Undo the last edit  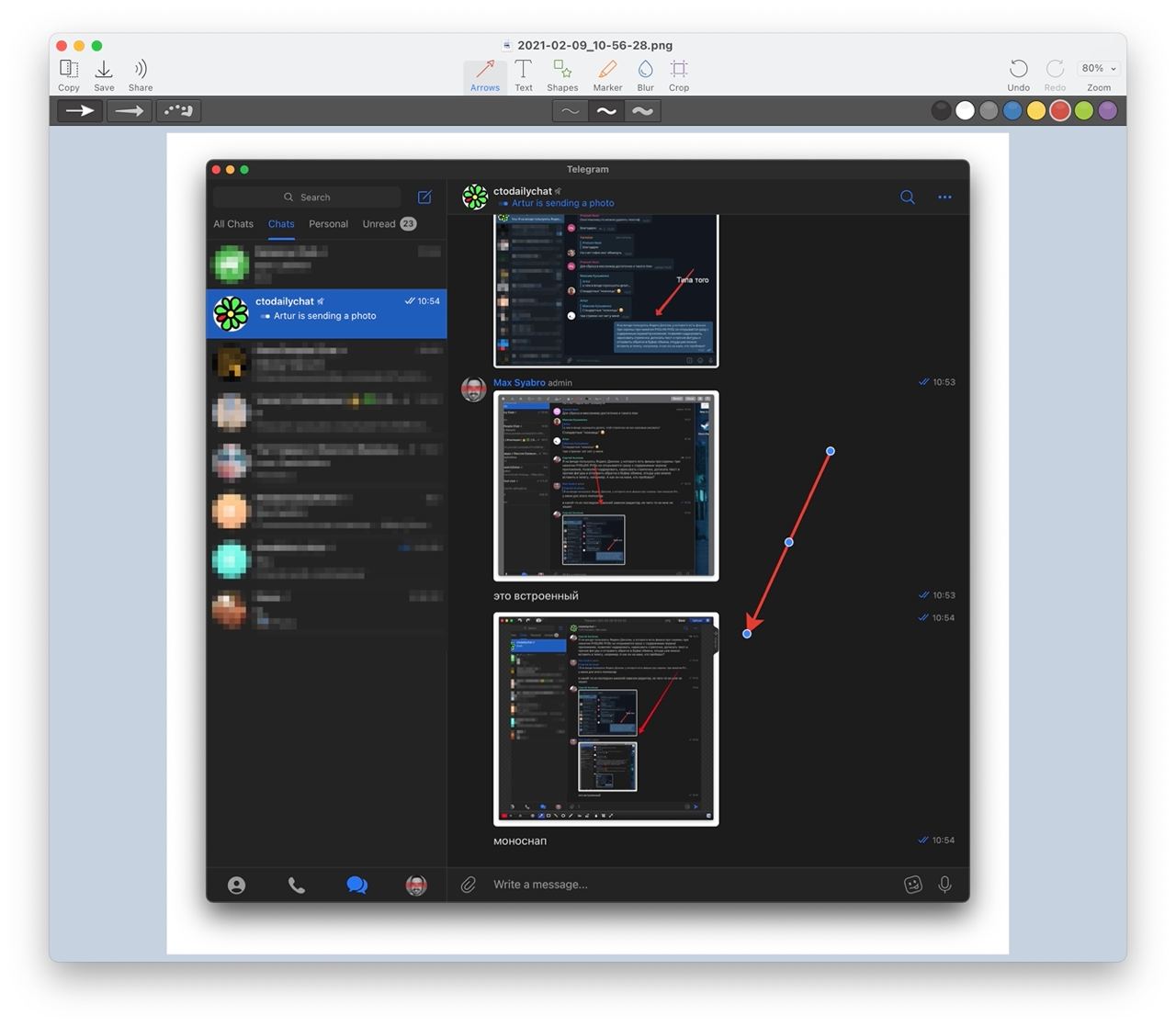(1018, 75)
